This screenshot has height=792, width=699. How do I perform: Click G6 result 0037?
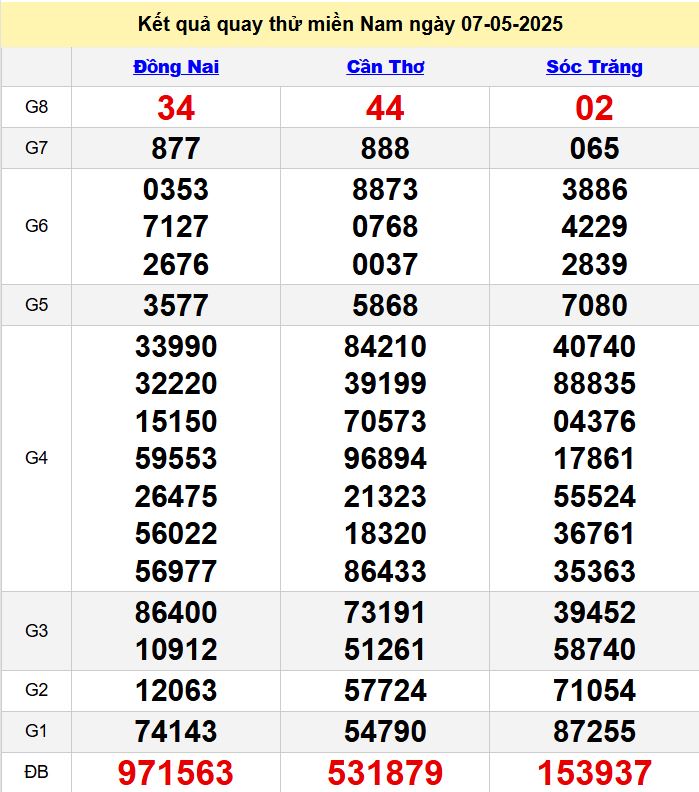[x=385, y=264]
